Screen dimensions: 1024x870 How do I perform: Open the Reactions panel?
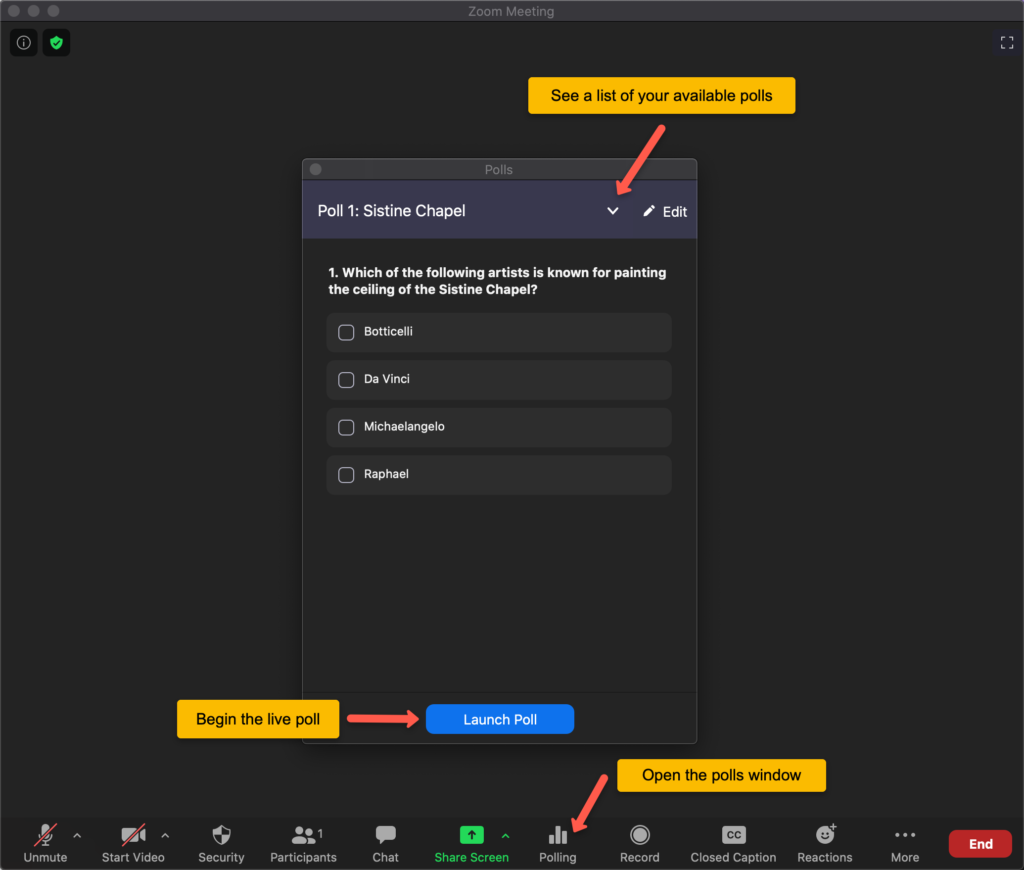click(824, 843)
